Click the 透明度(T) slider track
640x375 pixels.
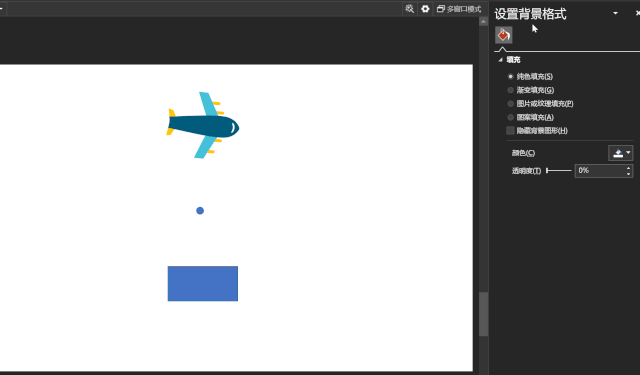pos(559,171)
